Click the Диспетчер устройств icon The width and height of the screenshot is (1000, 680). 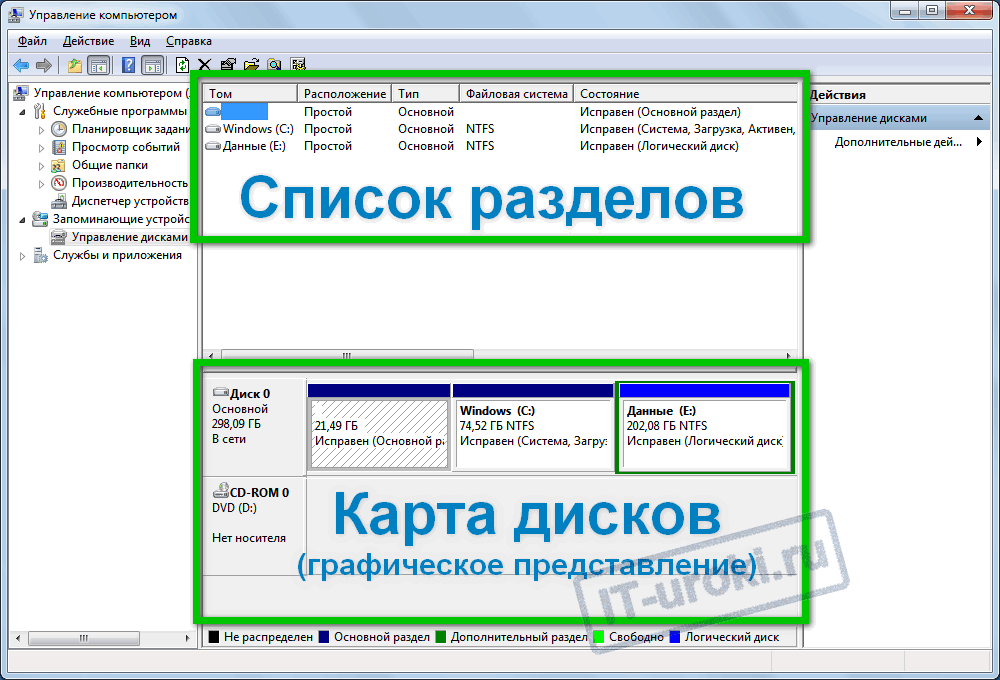click(59, 202)
